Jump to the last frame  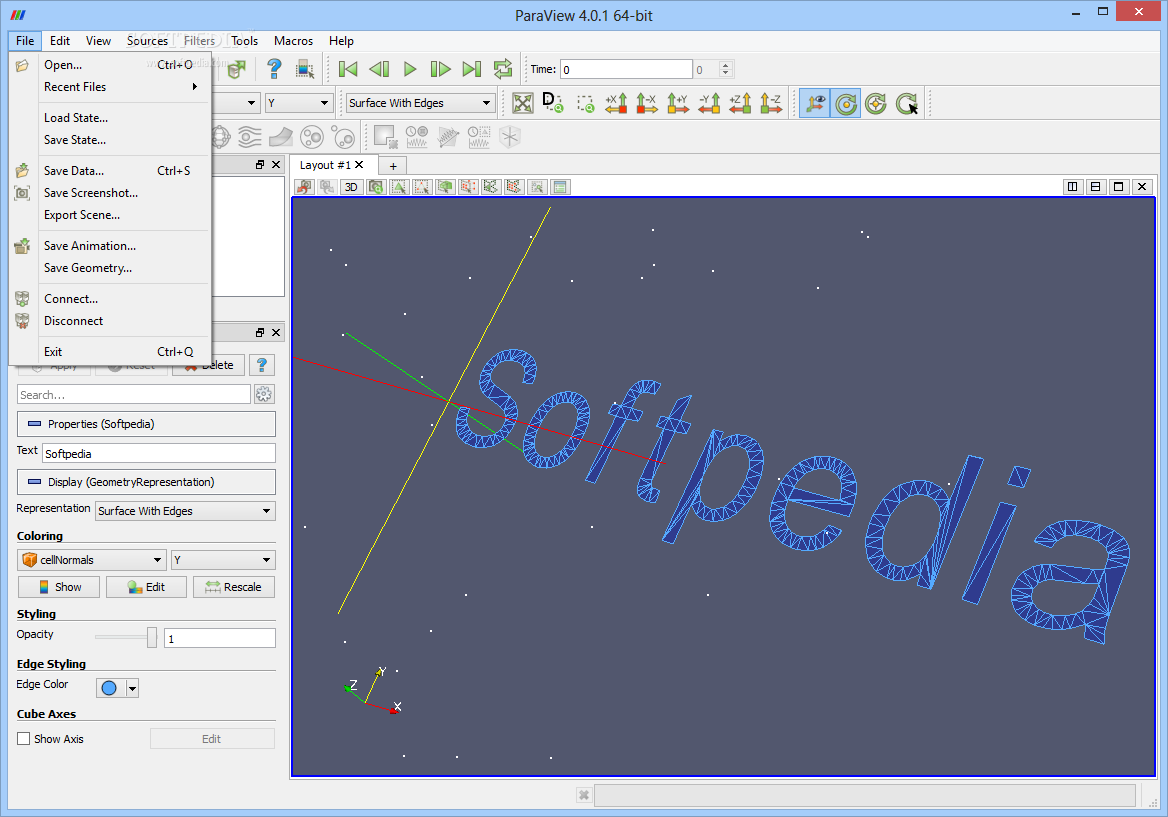tap(472, 69)
